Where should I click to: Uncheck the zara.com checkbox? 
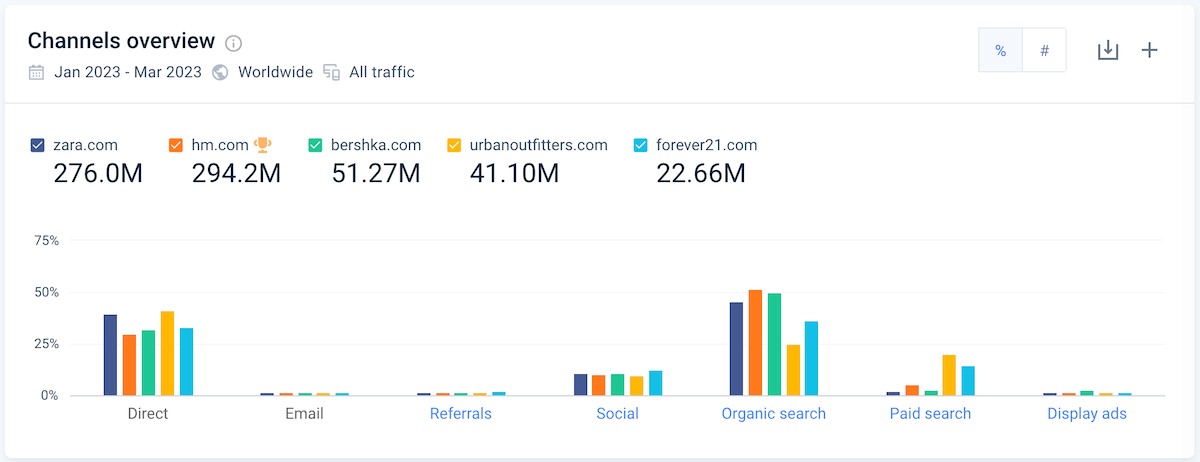click(38, 145)
